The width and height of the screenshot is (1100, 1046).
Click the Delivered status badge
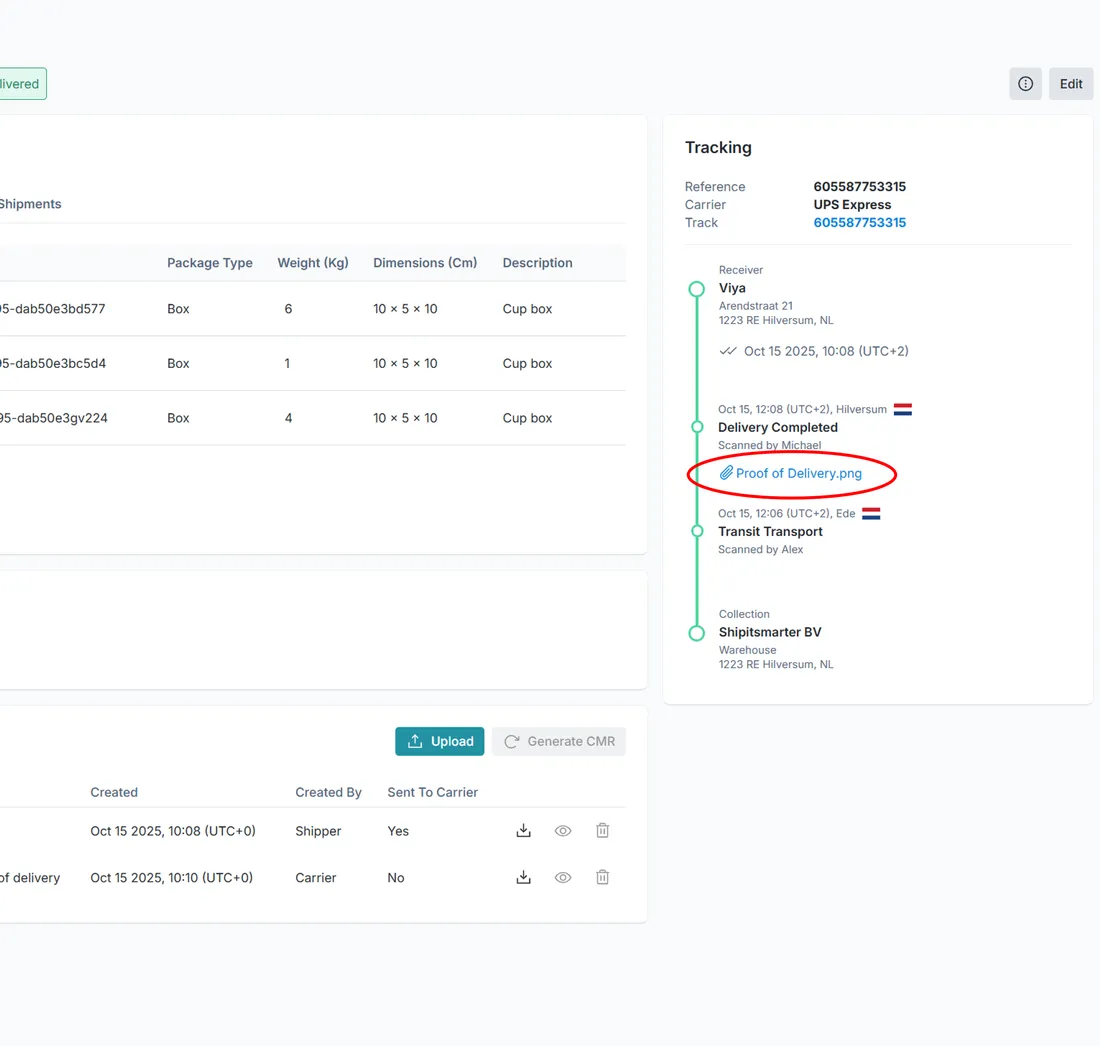tap(22, 84)
